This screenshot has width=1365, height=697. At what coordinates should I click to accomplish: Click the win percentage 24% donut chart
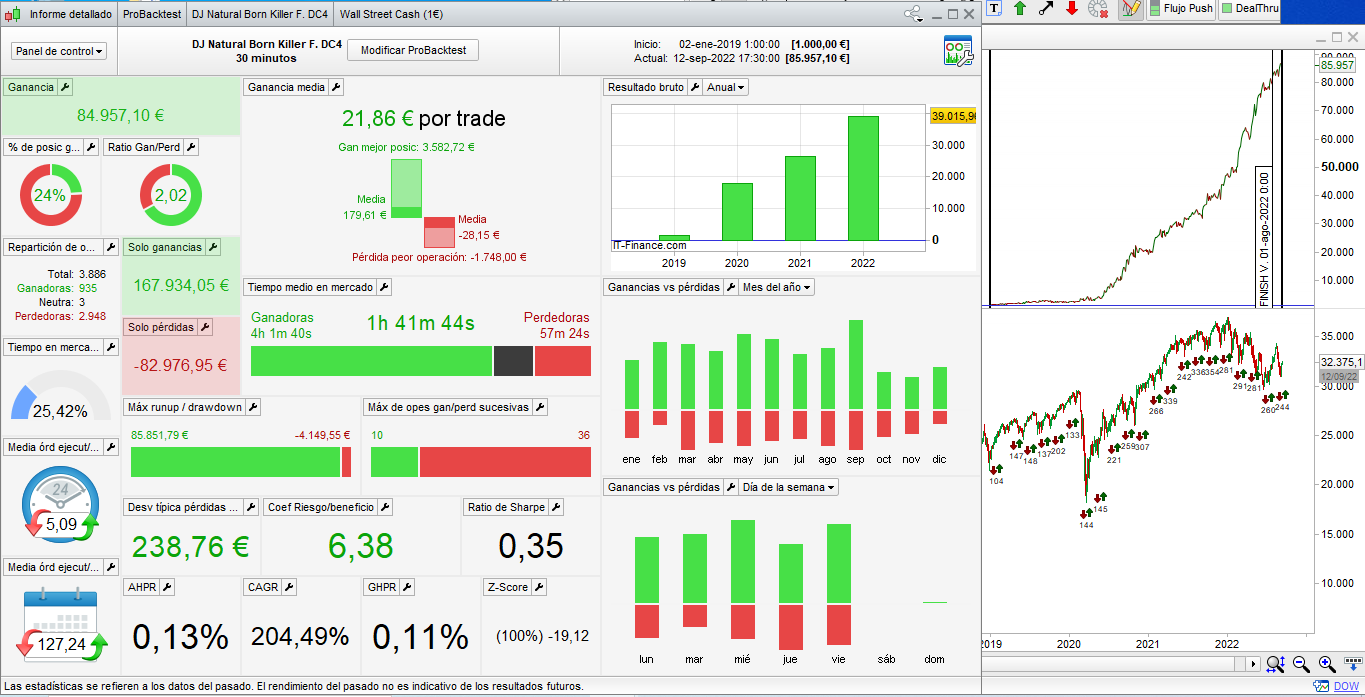51,196
